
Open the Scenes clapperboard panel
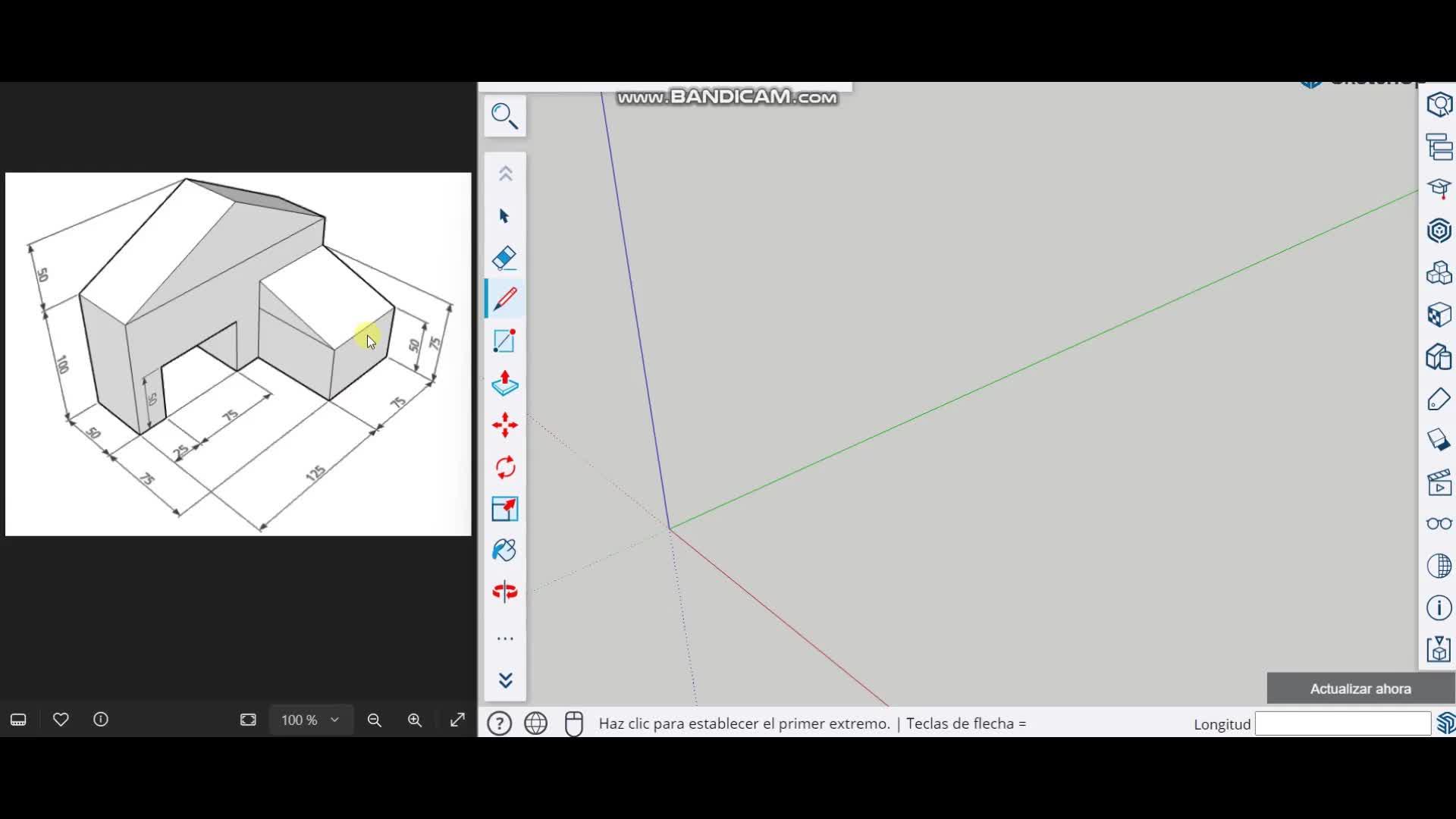(x=1439, y=483)
